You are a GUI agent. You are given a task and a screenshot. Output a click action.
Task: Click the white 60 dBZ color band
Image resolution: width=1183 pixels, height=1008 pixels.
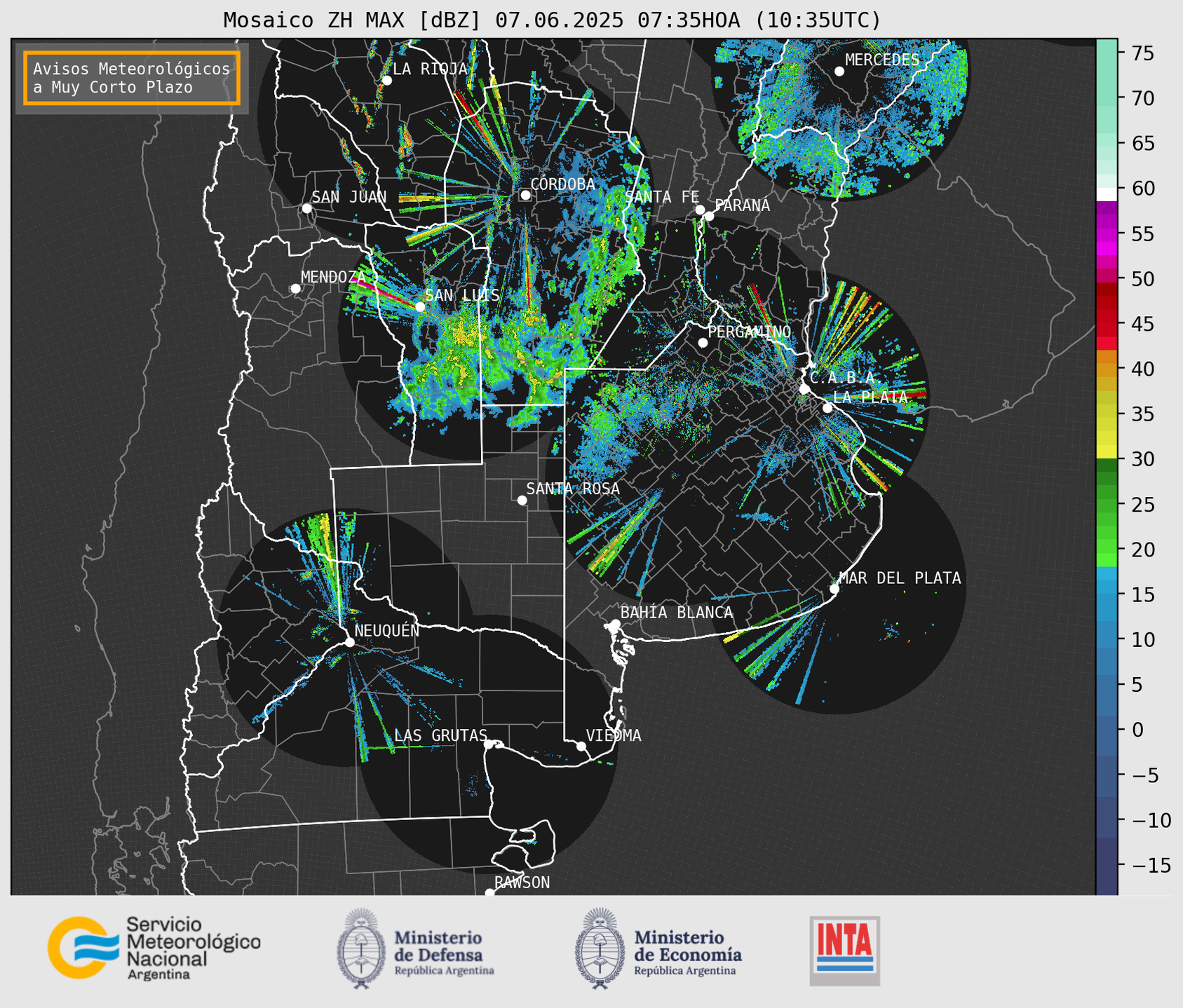[1107, 193]
